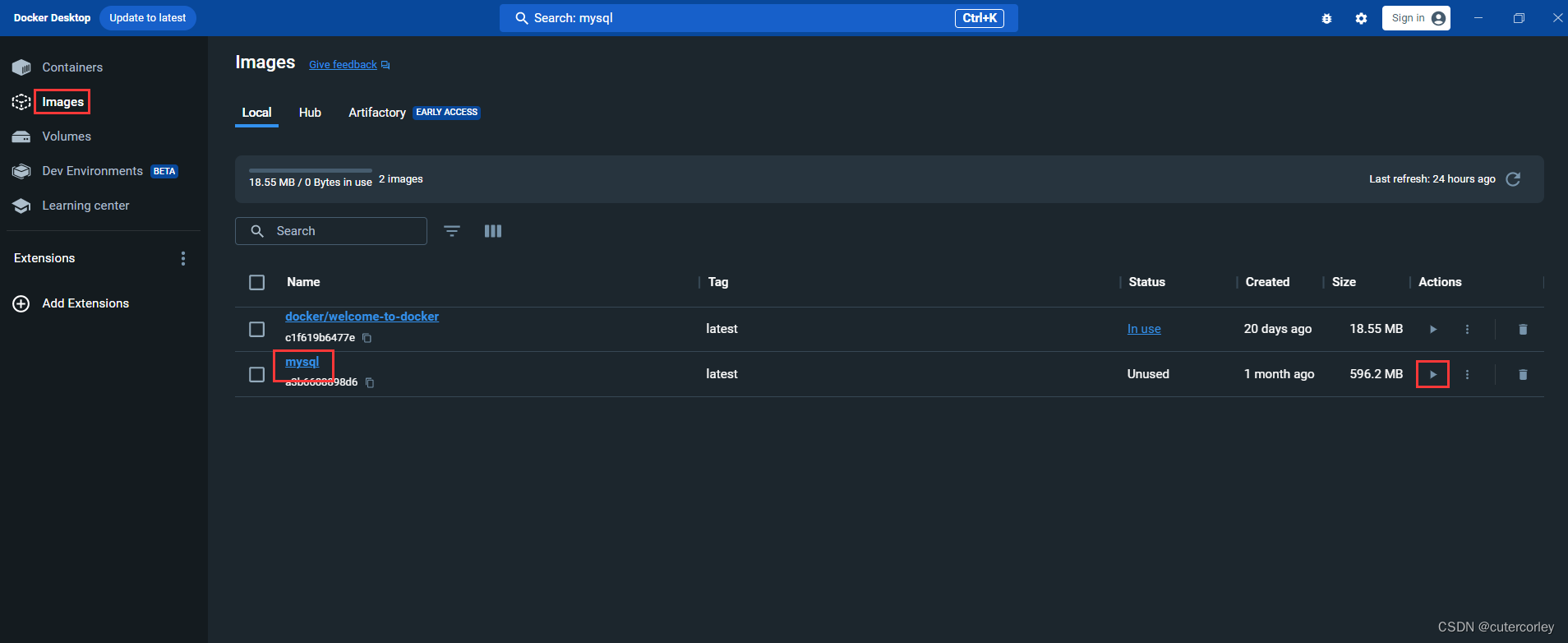
Task: Click the Volumes drive icon
Action: 21,136
